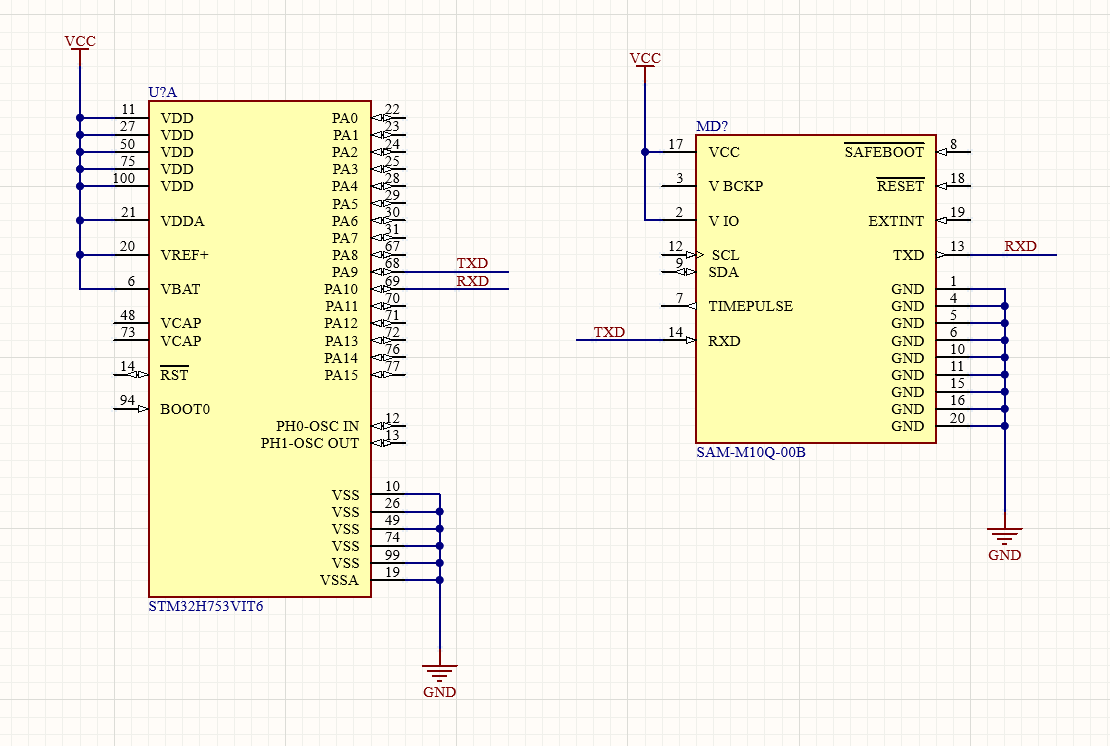Click the TXD net label left of pin 14
The height and width of the screenshot is (746, 1110).
[x=609, y=332]
